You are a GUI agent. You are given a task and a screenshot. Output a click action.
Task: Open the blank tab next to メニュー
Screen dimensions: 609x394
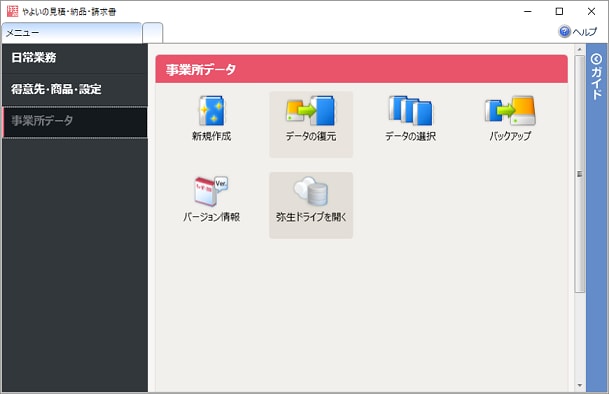[153, 33]
